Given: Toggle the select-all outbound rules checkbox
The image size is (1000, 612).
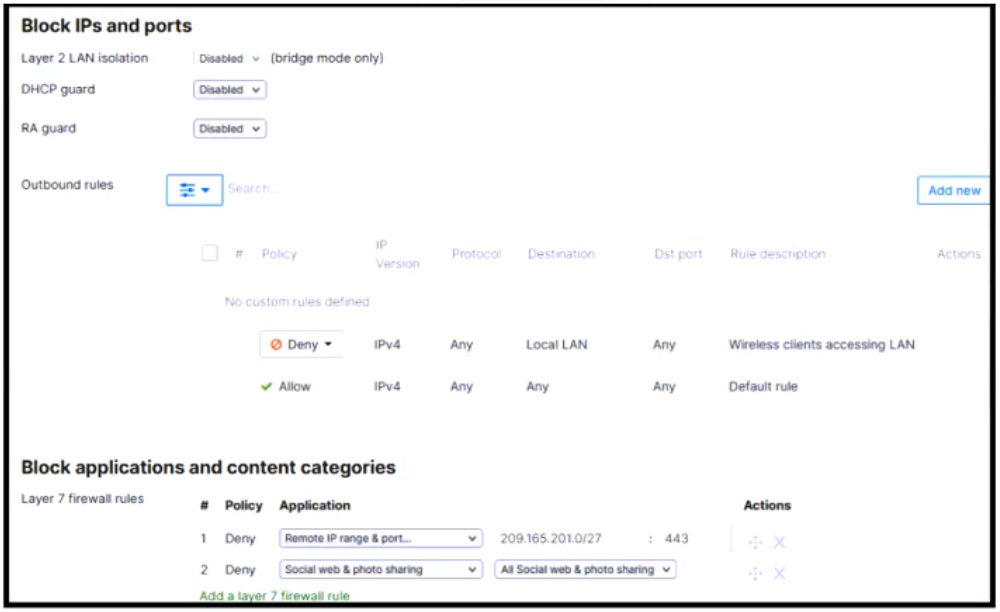Looking at the screenshot, I should (x=210, y=254).
